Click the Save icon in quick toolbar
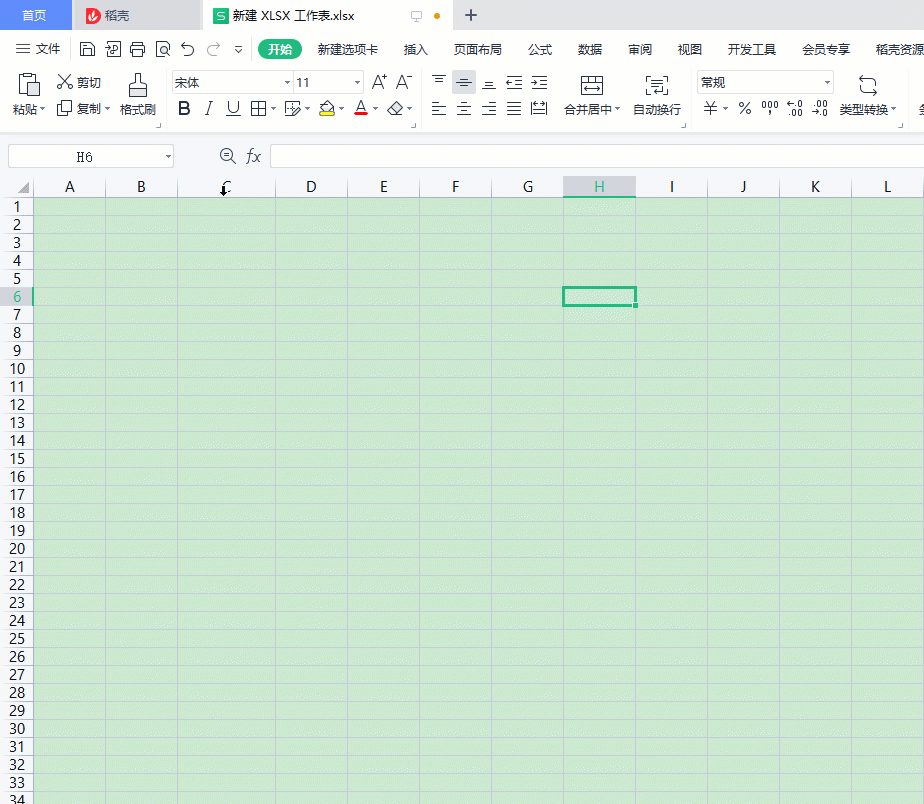Screen dimensions: 924x804 coord(87,49)
